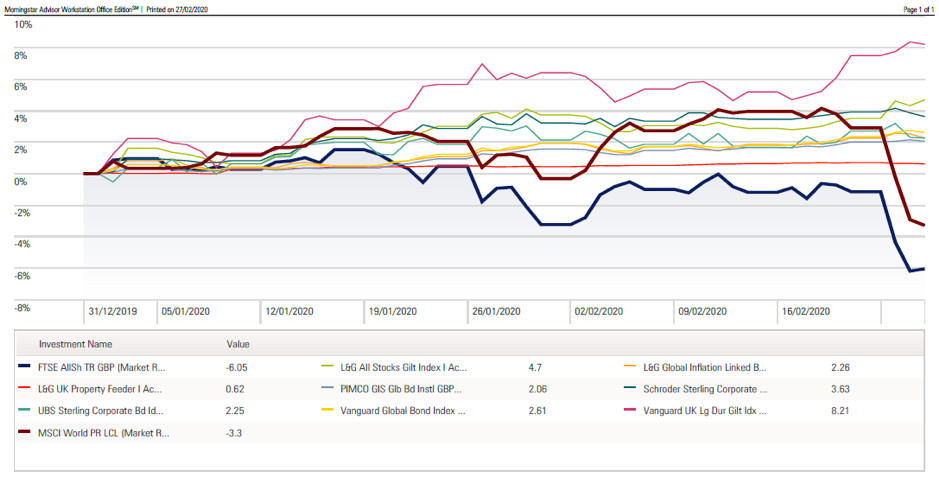Click the Value column header
Viewport: 939px width, 477px height.
point(238,344)
